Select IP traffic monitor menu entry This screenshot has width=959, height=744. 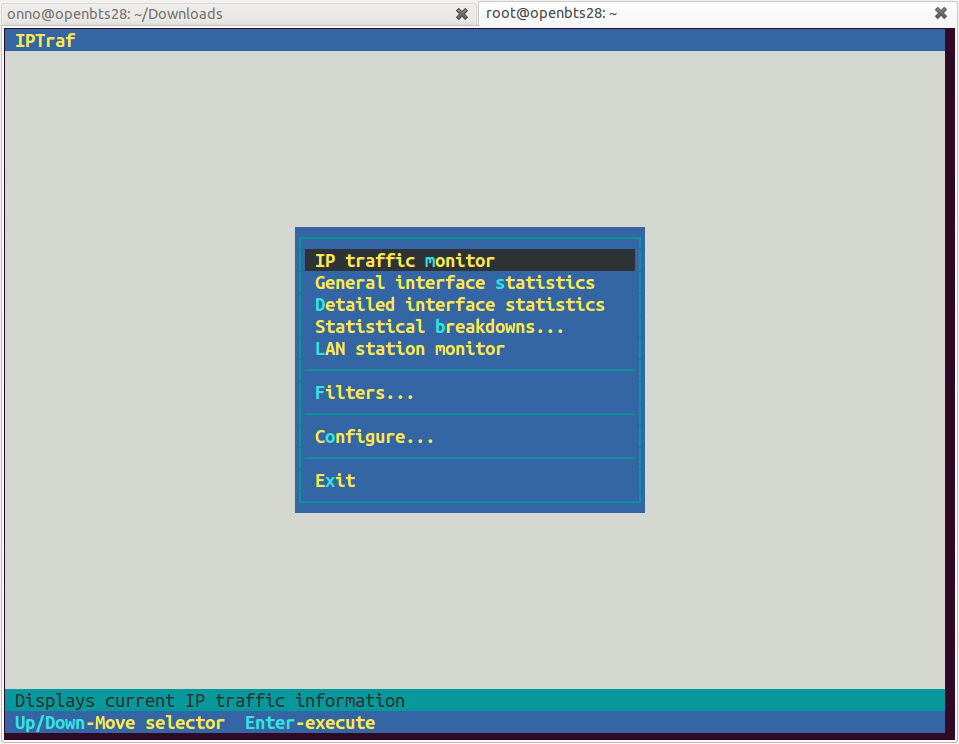[470, 261]
